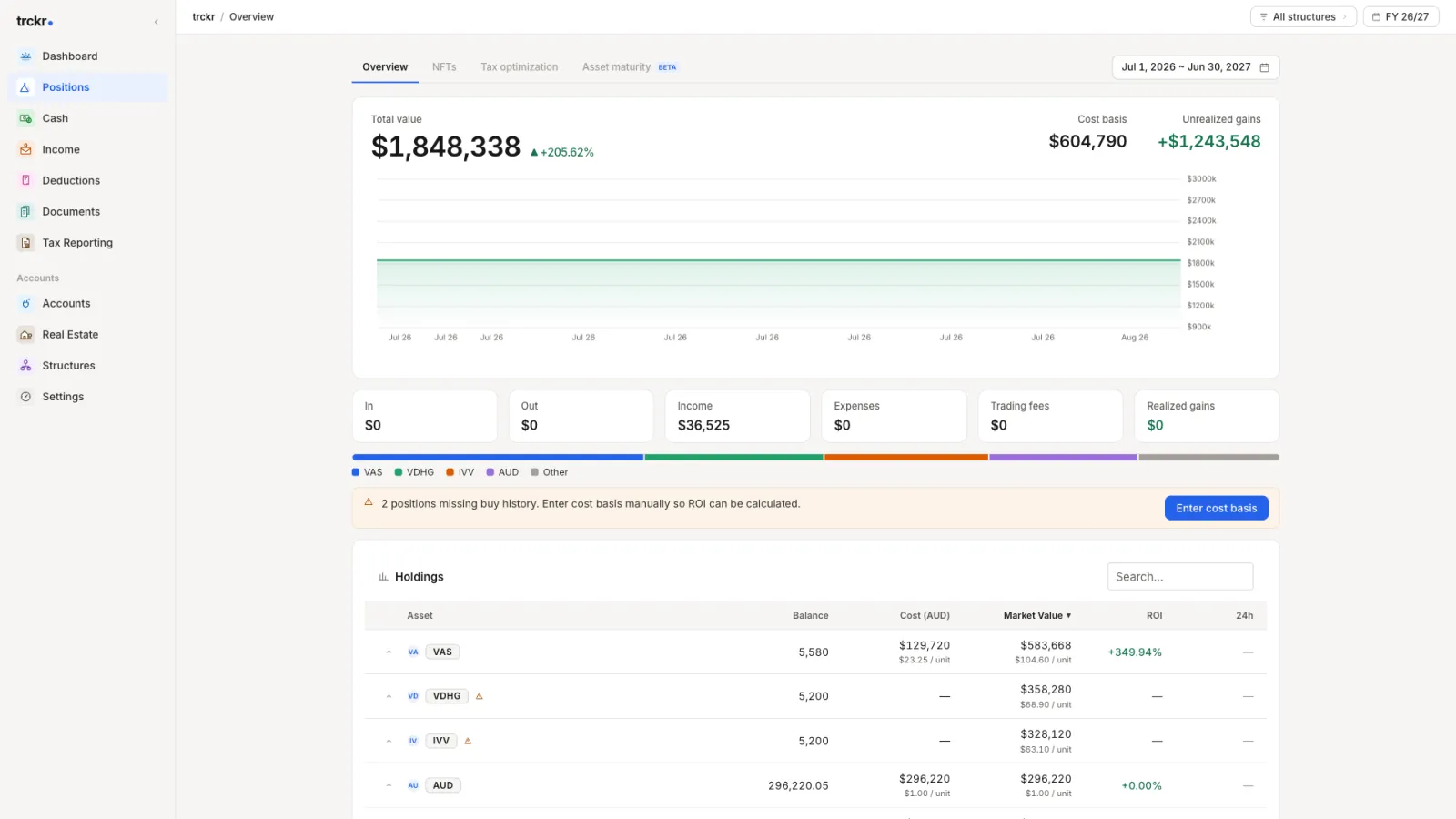Click the Realized gains card
Screen dimensions: 1456x819
[1207, 417]
